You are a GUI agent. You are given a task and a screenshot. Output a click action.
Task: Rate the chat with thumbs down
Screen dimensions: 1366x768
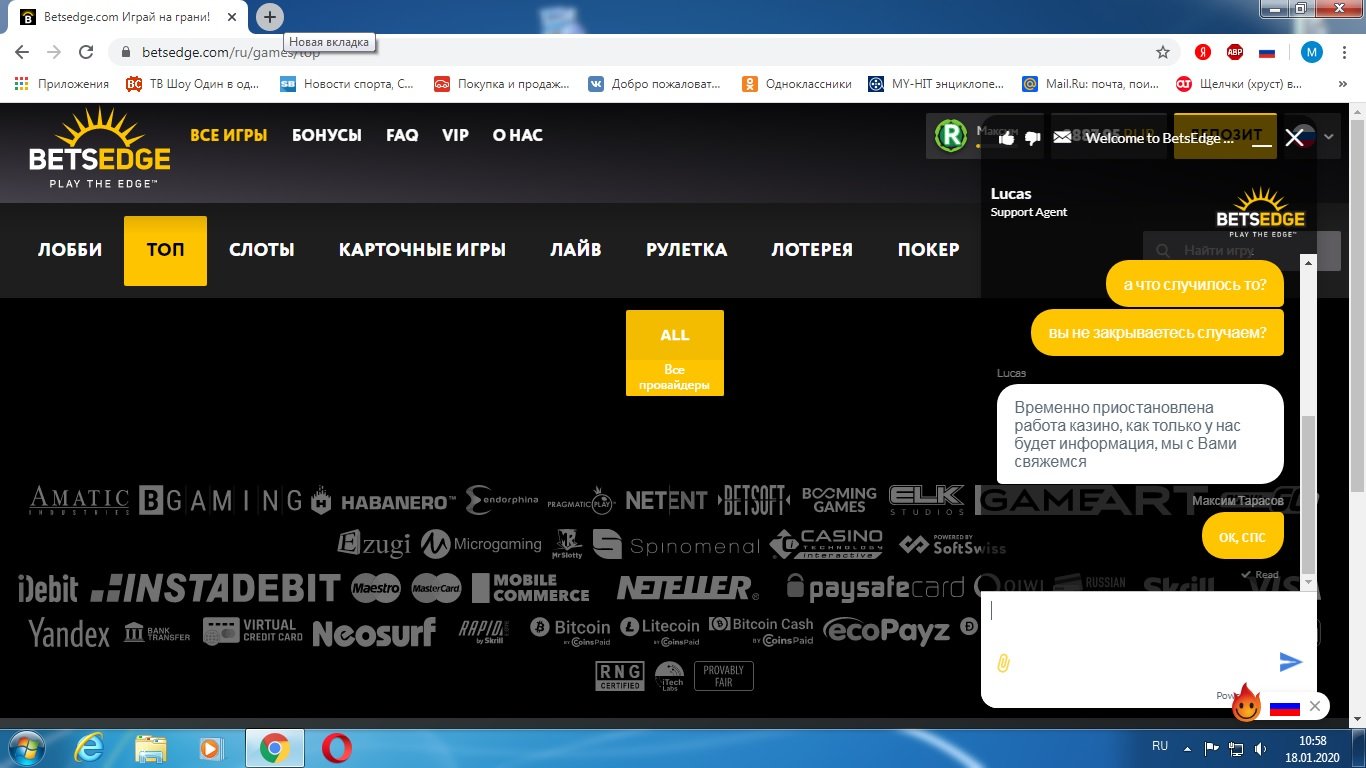(x=1033, y=138)
